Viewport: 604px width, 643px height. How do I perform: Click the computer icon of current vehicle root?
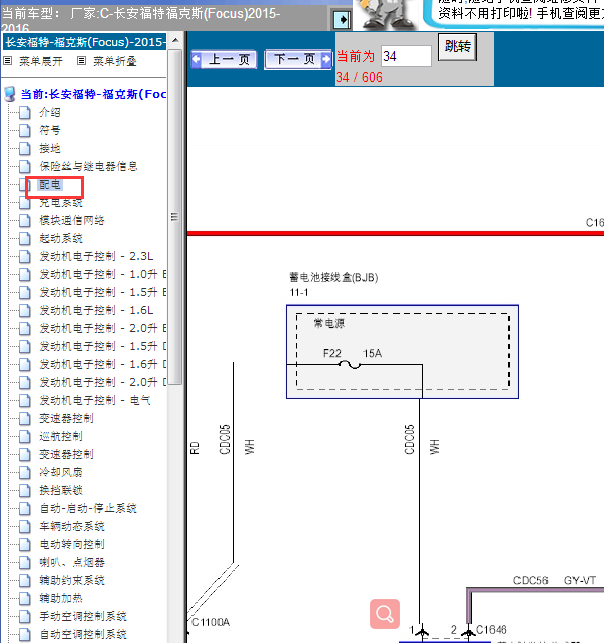pyautogui.click(x=10, y=94)
